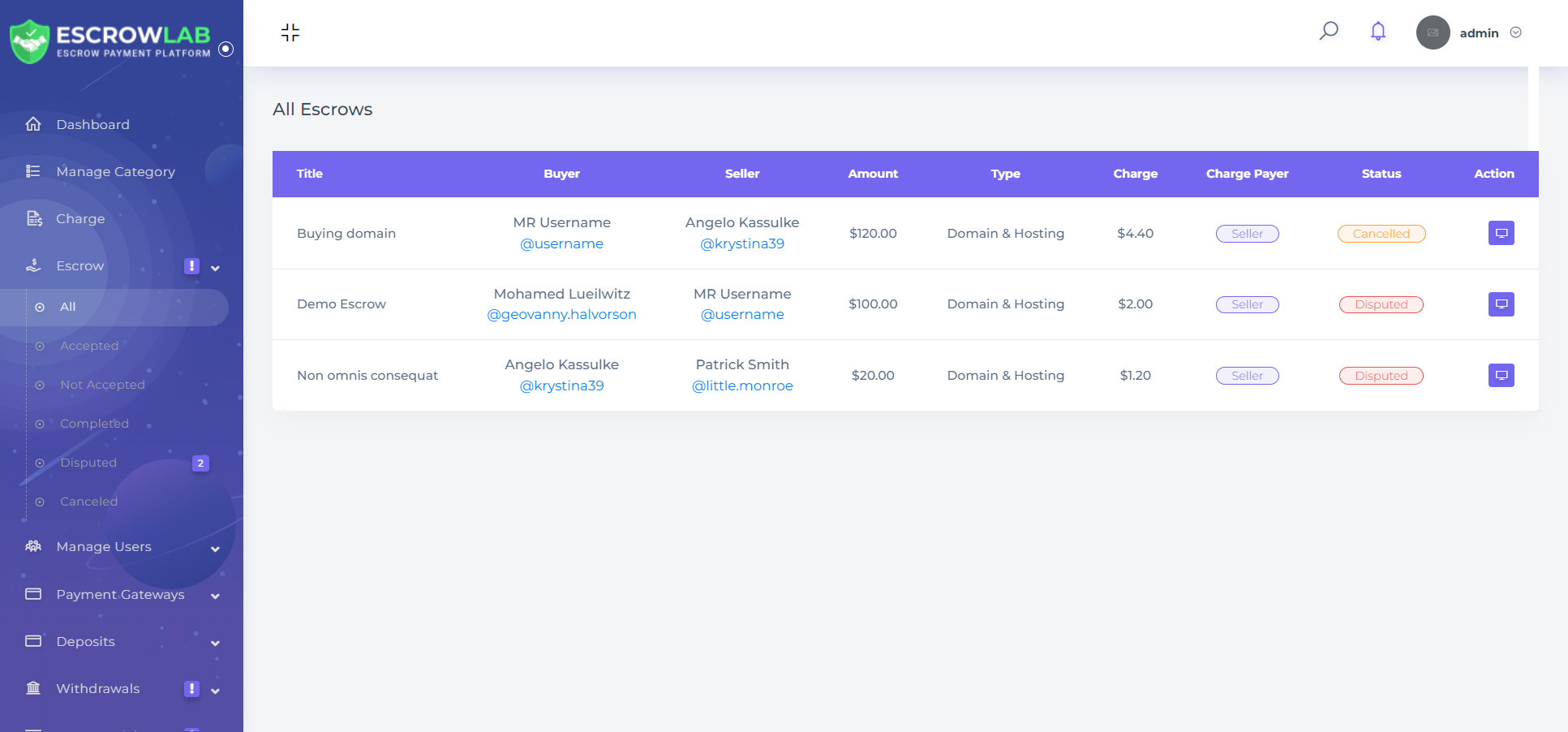Image resolution: width=1568 pixels, height=732 pixels.
Task: View details for Buying domain escrow
Action: pos(1501,233)
